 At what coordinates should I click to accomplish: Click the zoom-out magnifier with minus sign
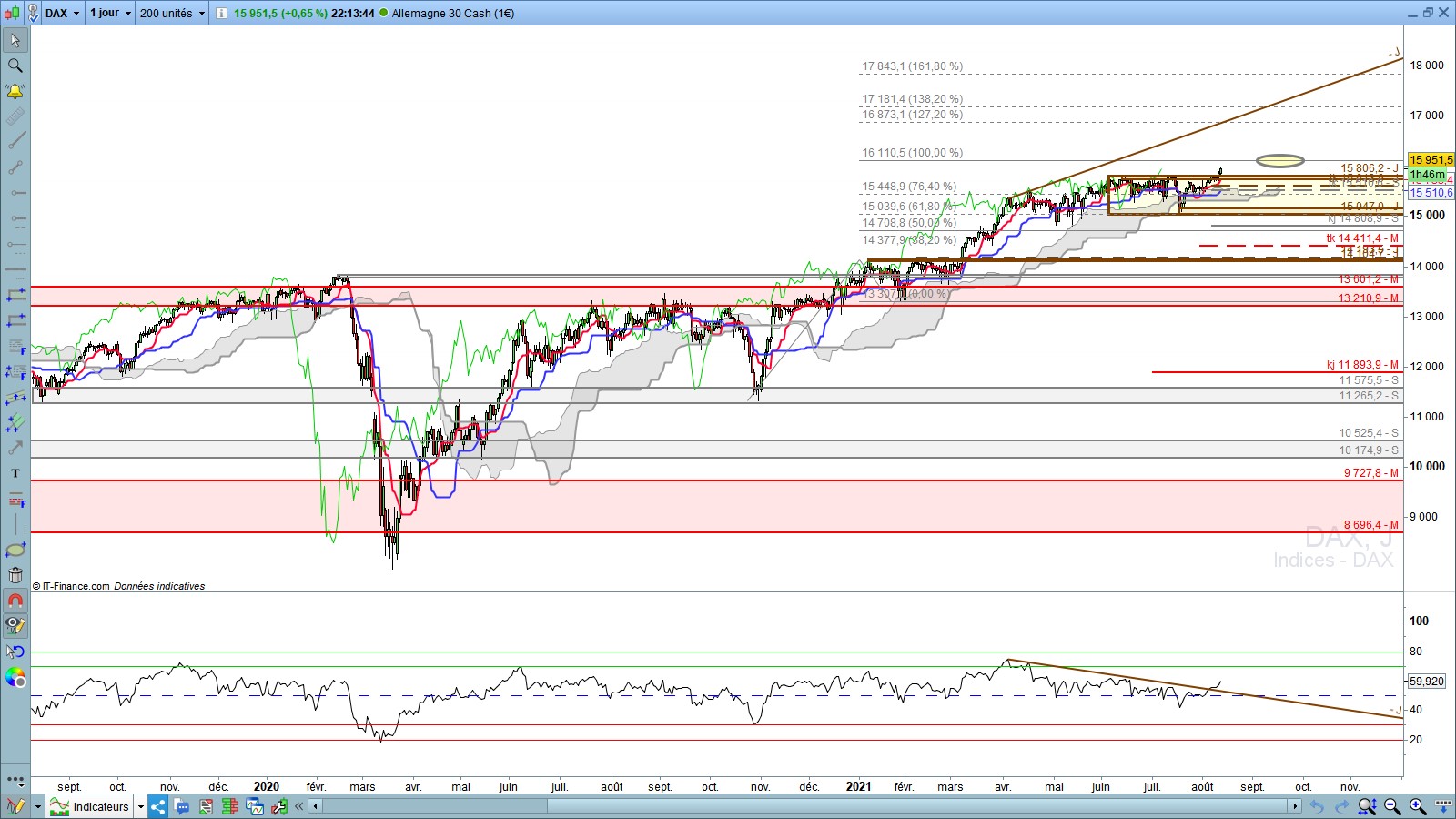coord(1392,806)
